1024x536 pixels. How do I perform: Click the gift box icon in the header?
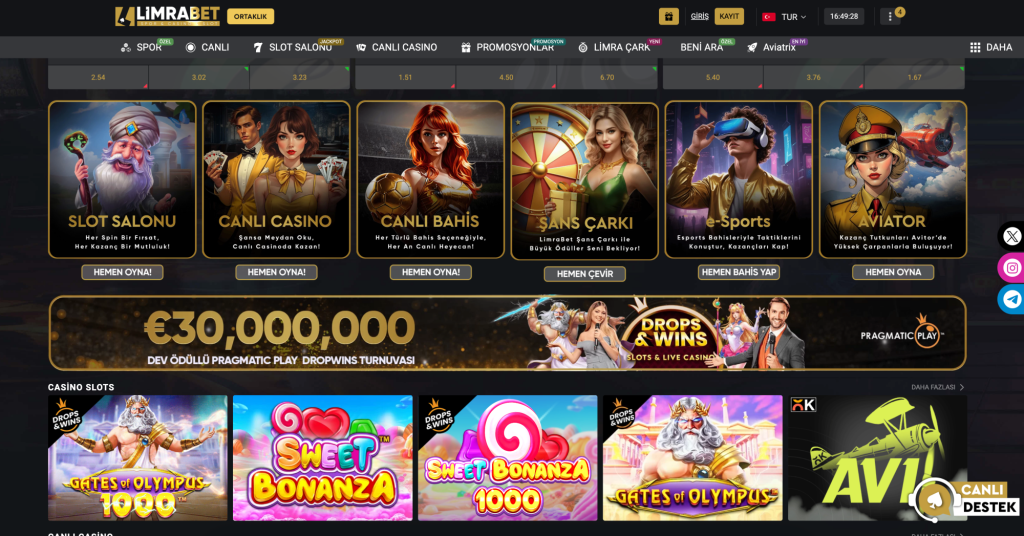point(668,16)
